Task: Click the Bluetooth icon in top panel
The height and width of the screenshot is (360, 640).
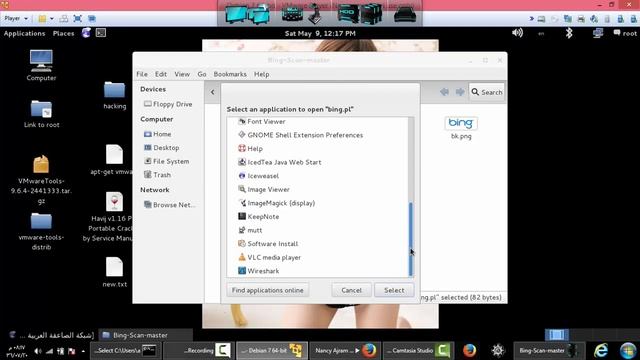Action: coord(569,33)
